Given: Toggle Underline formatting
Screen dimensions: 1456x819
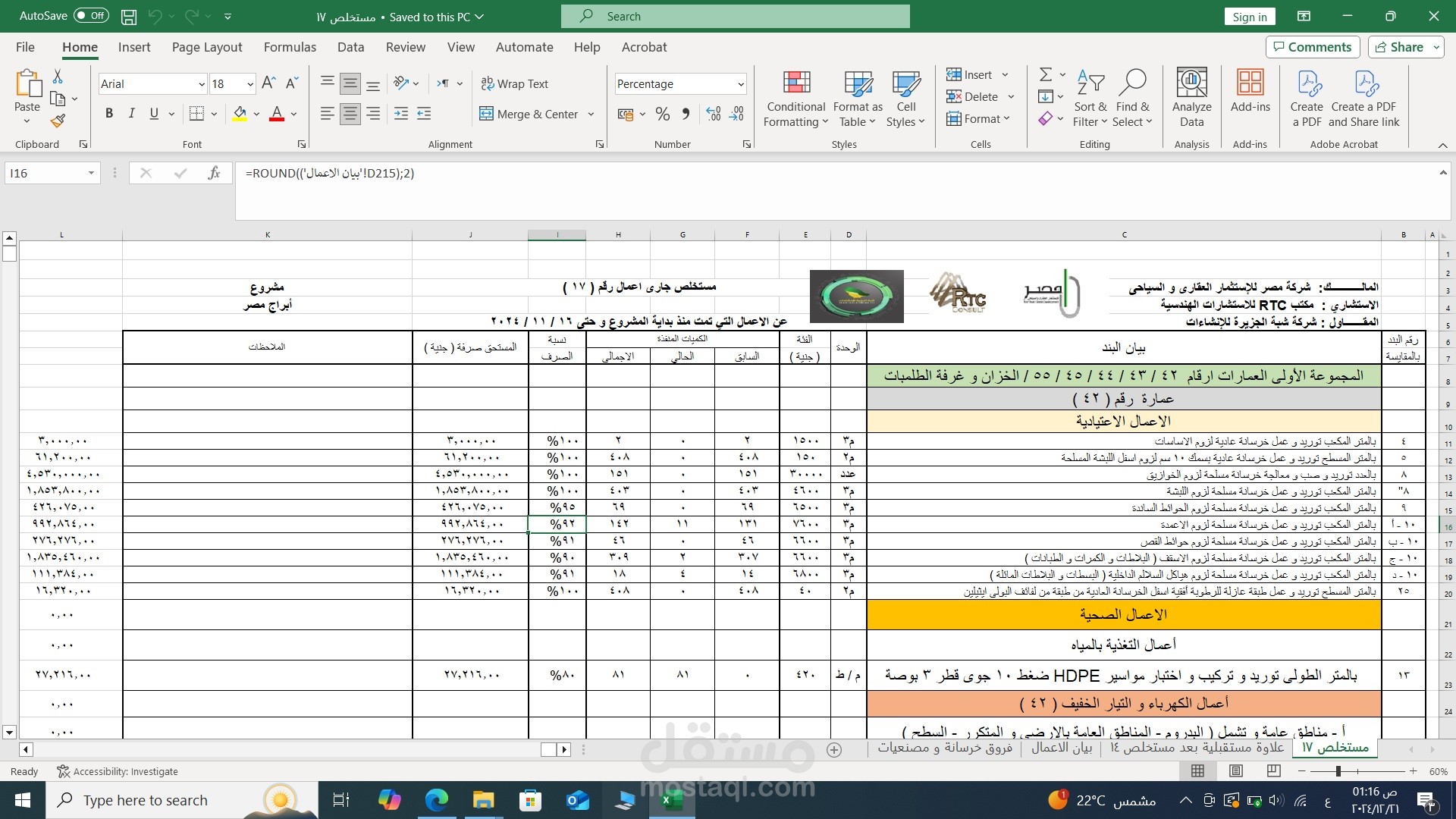Looking at the screenshot, I should [x=154, y=114].
